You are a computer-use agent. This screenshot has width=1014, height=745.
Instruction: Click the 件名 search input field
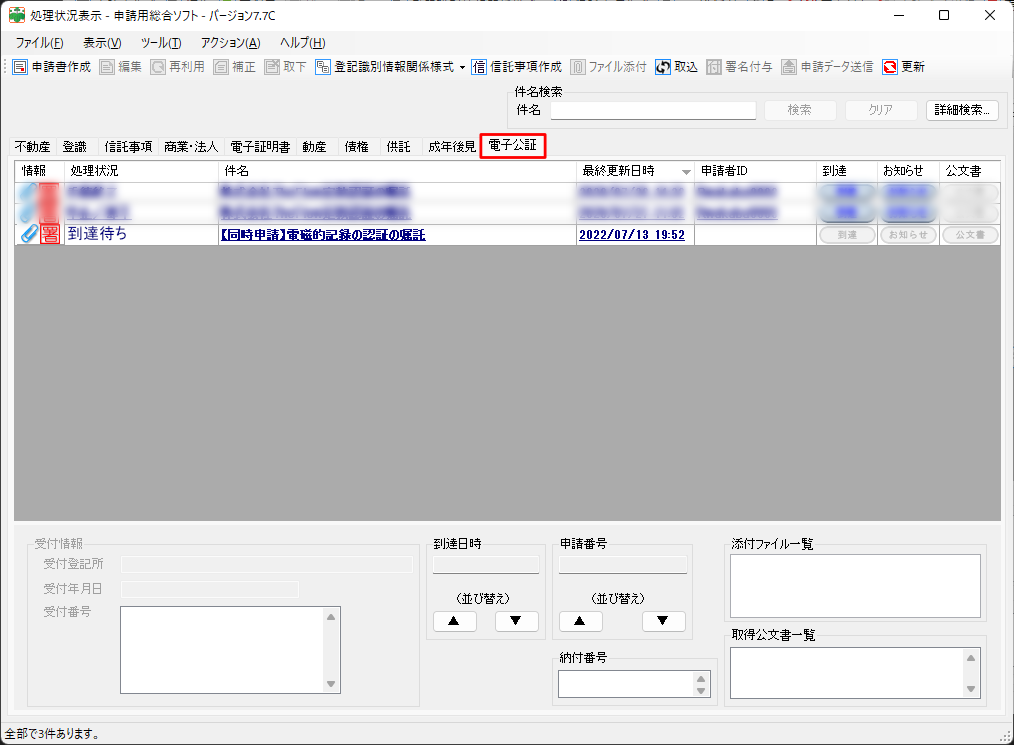[653, 110]
